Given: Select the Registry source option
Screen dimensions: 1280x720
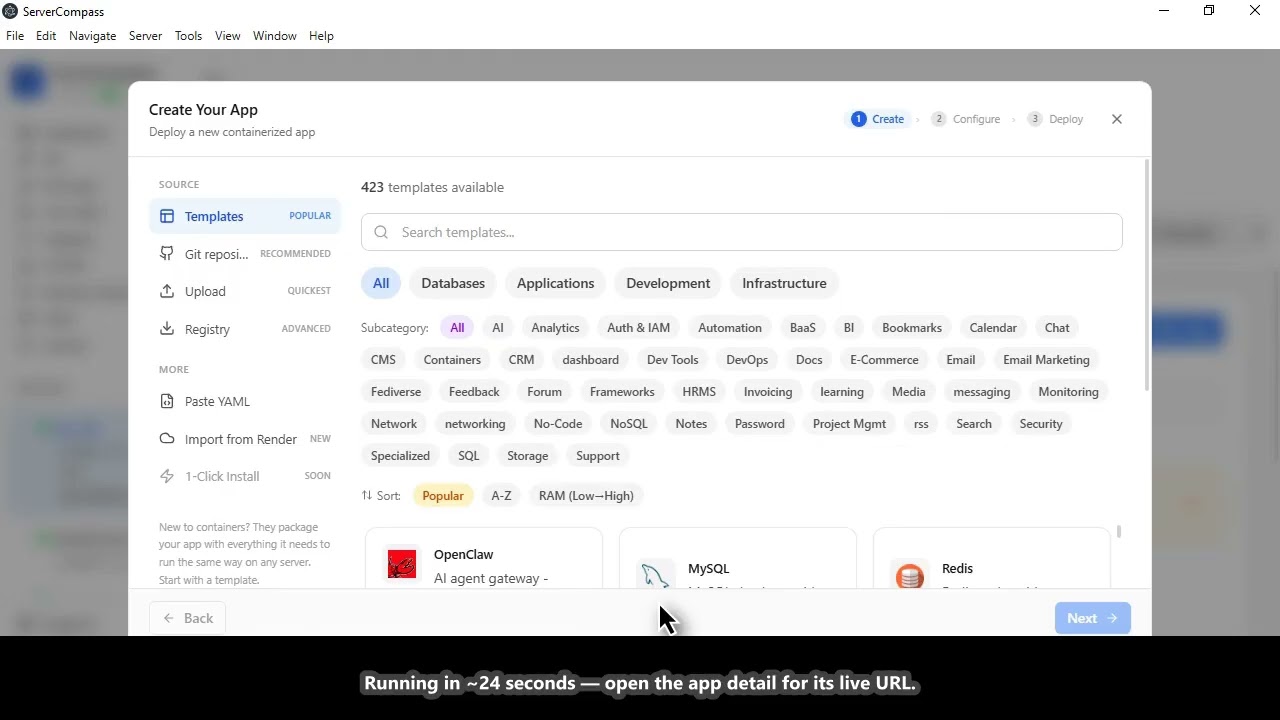Looking at the screenshot, I should pyautogui.click(x=245, y=329).
